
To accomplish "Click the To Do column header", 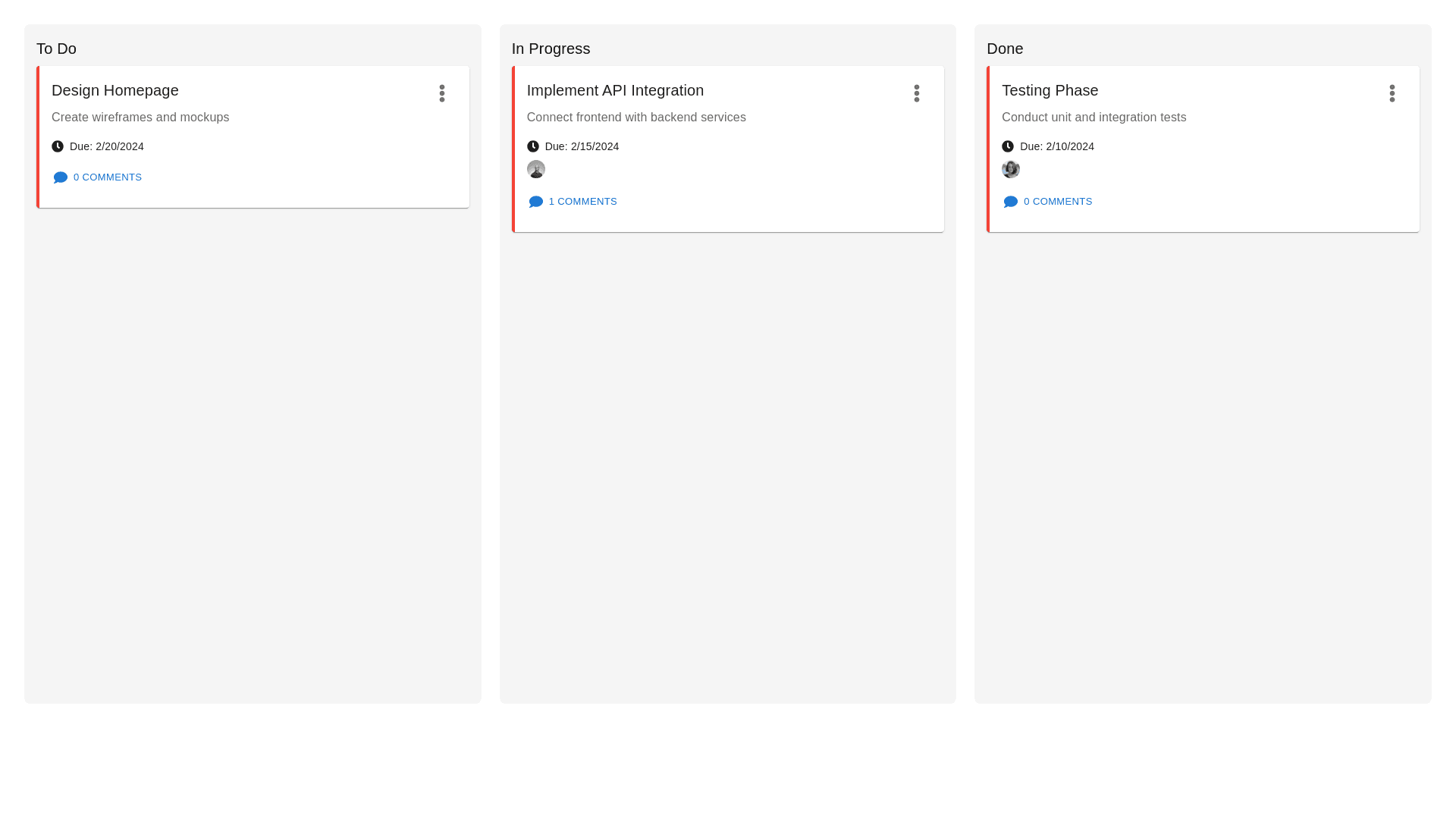I will [56, 49].
